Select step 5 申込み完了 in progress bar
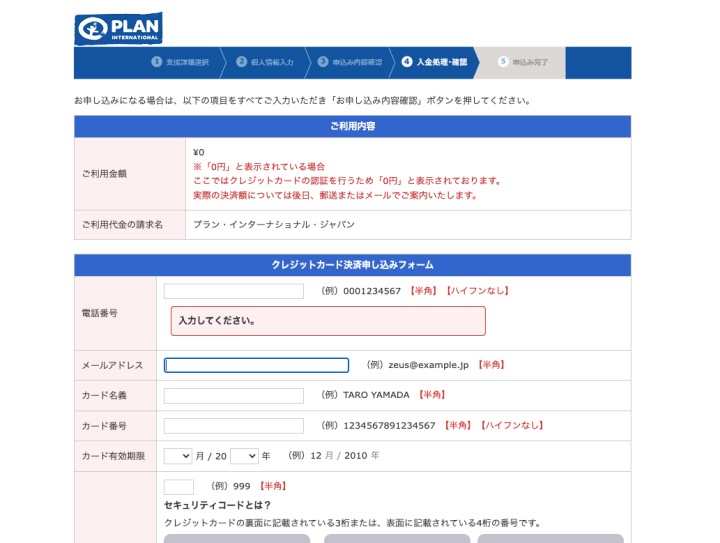The image size is (720, 543). click(523, 62)
